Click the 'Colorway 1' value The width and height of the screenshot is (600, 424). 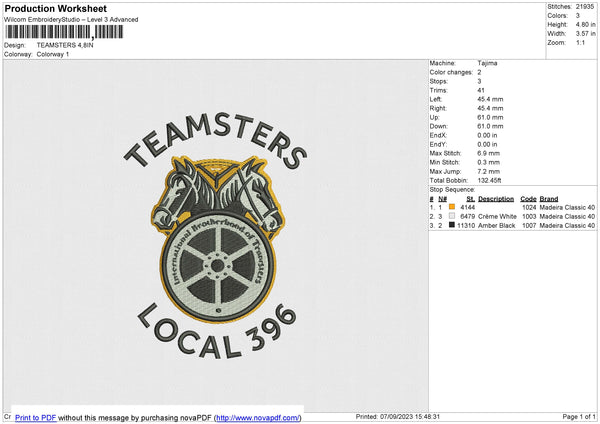(x=53, y=54)
